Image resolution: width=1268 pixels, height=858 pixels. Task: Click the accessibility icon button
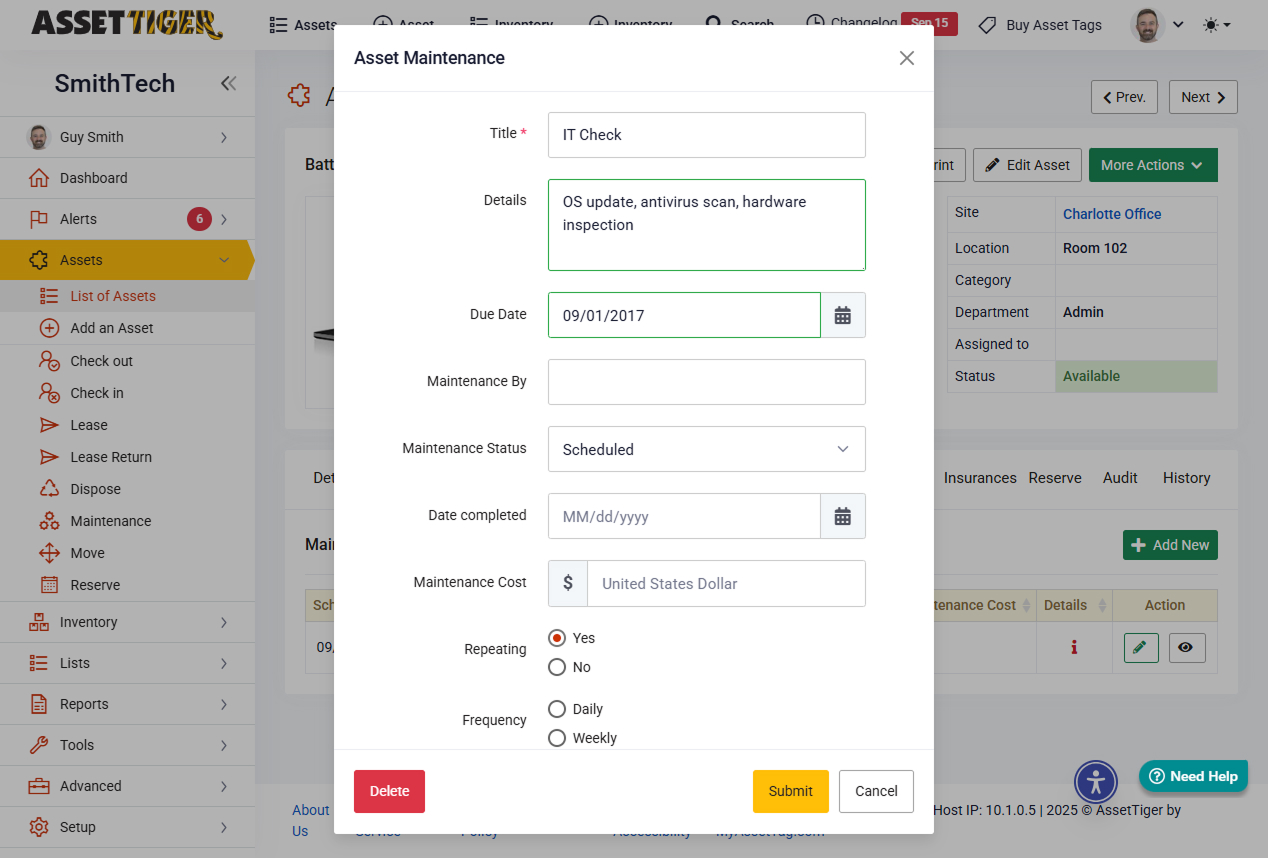point(1095,782)
